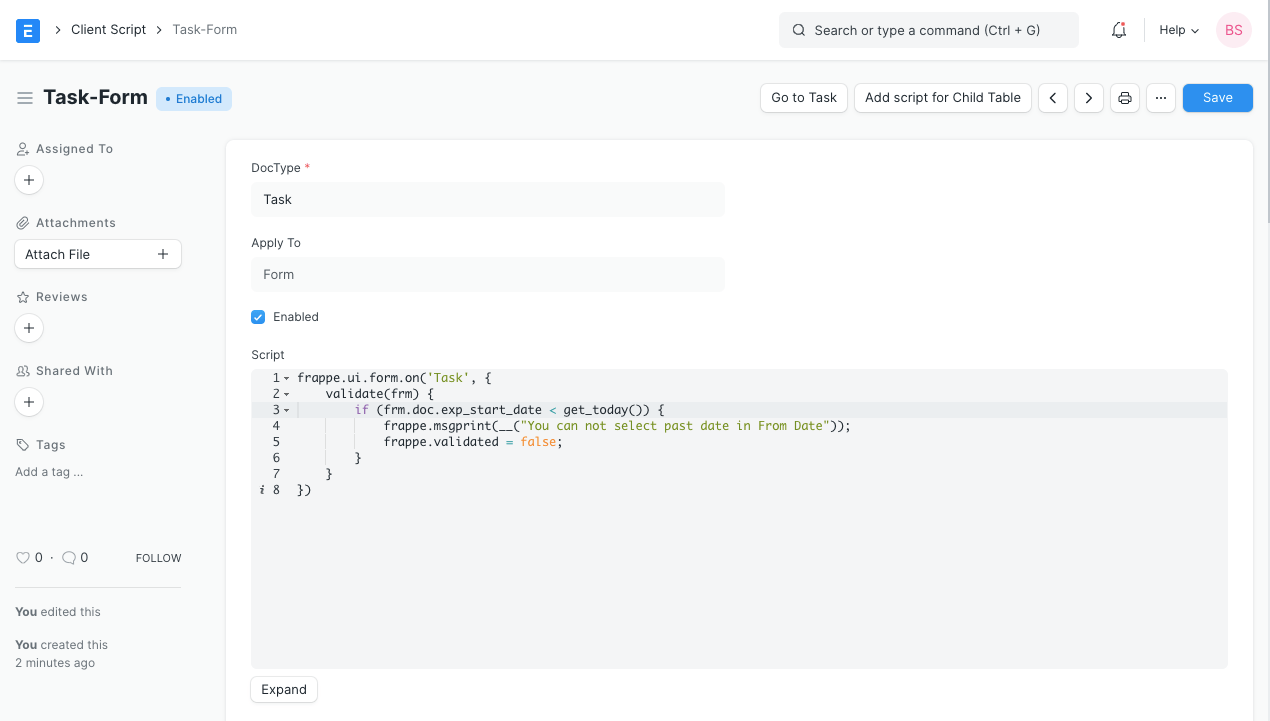
Task: Open comments via the speech bubble icon
Action: pos(69,557)
